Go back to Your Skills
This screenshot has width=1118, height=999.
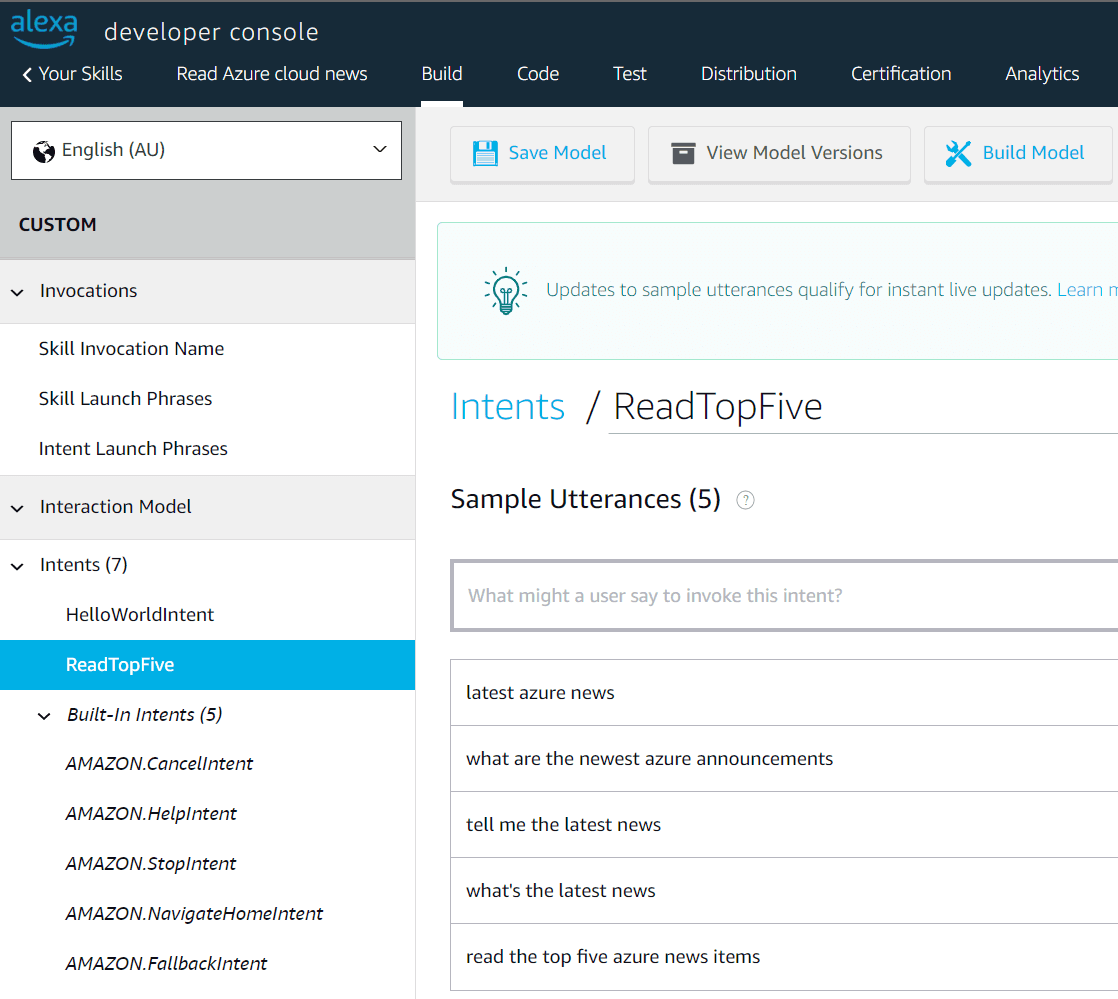(x=80, y=74)
